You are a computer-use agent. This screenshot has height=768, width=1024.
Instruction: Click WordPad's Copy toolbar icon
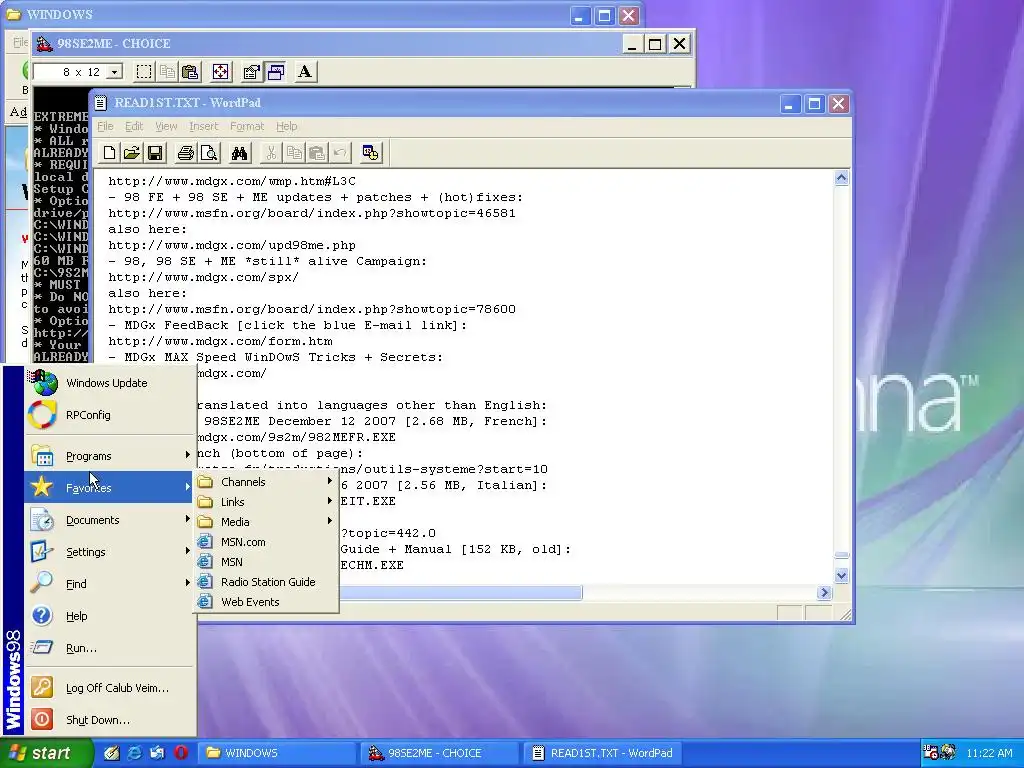(x=294, y=153)
